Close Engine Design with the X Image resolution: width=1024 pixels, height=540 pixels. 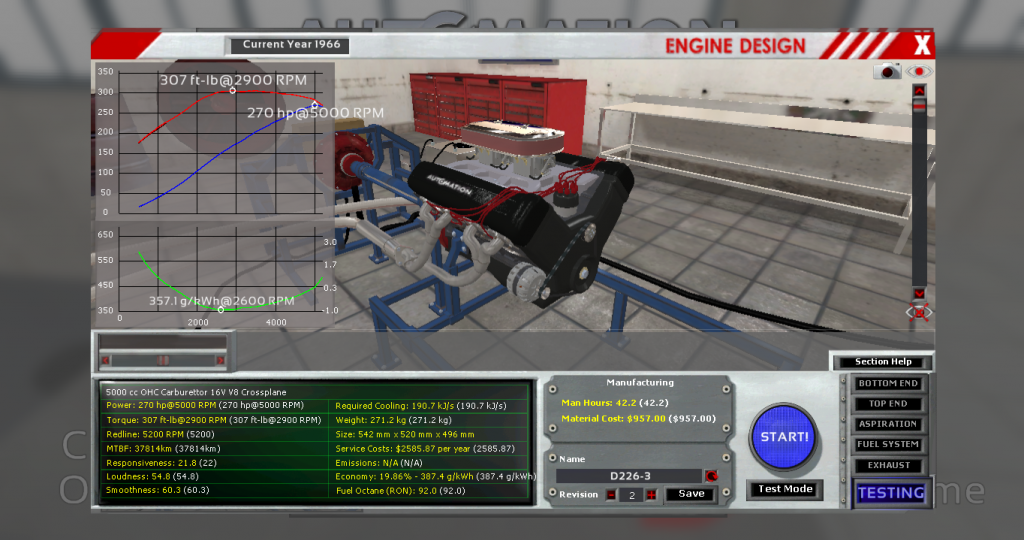click(x=921, y=45)
